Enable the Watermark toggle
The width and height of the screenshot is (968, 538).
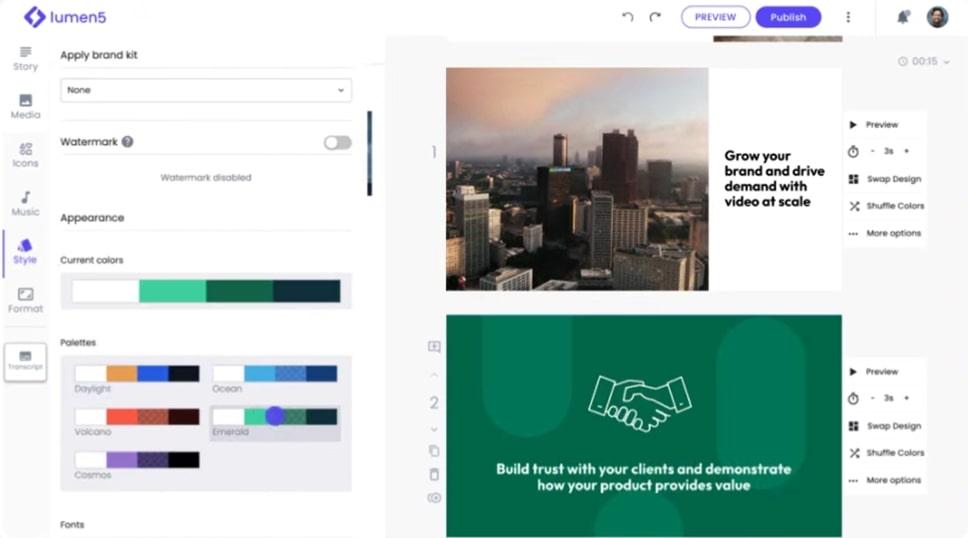point(337,143)
